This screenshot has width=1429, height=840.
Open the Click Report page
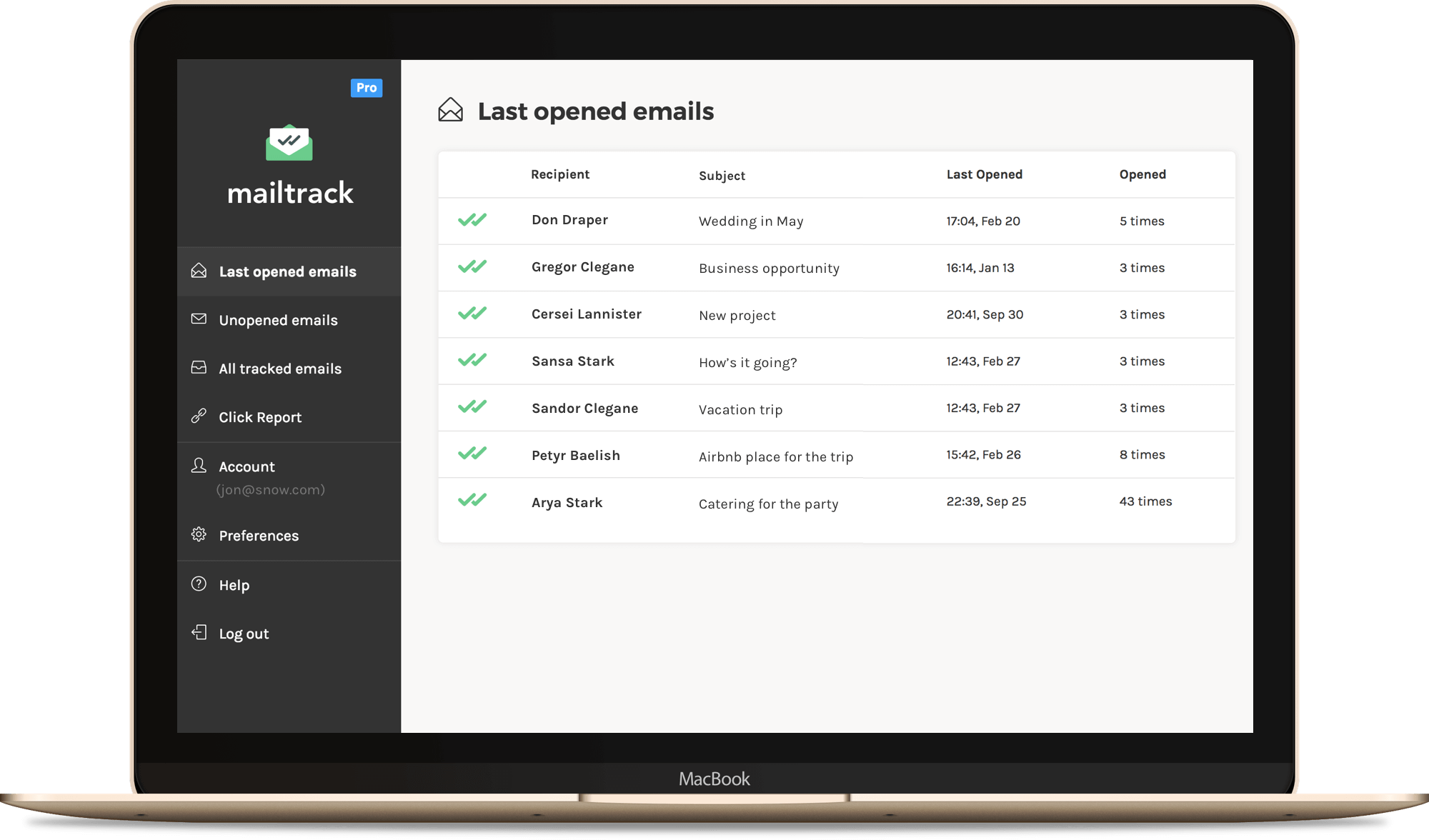[x=260, y=417]
